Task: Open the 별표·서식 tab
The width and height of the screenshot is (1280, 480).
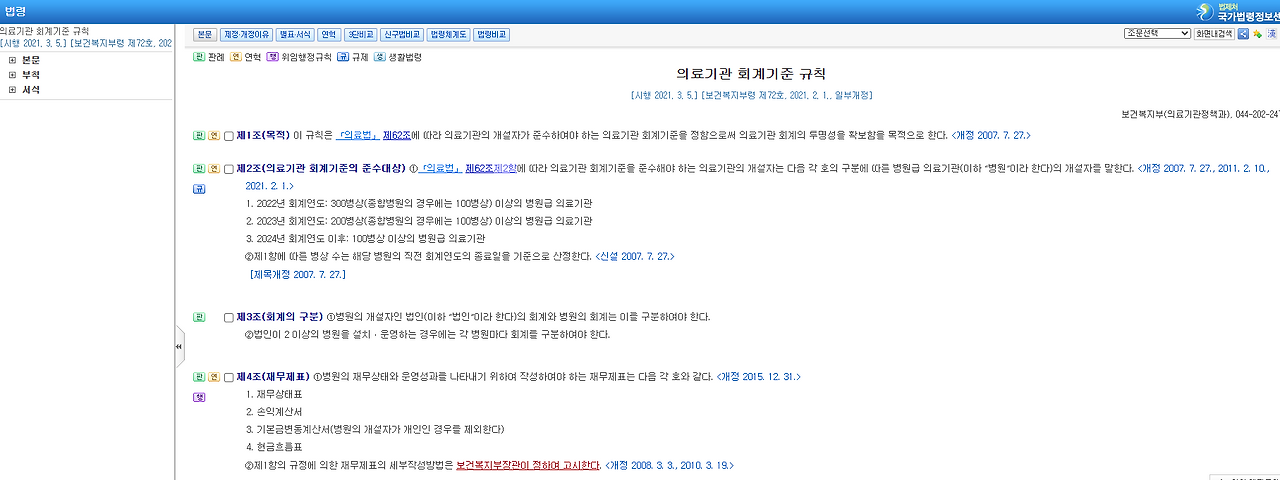Action: (296, 34)
